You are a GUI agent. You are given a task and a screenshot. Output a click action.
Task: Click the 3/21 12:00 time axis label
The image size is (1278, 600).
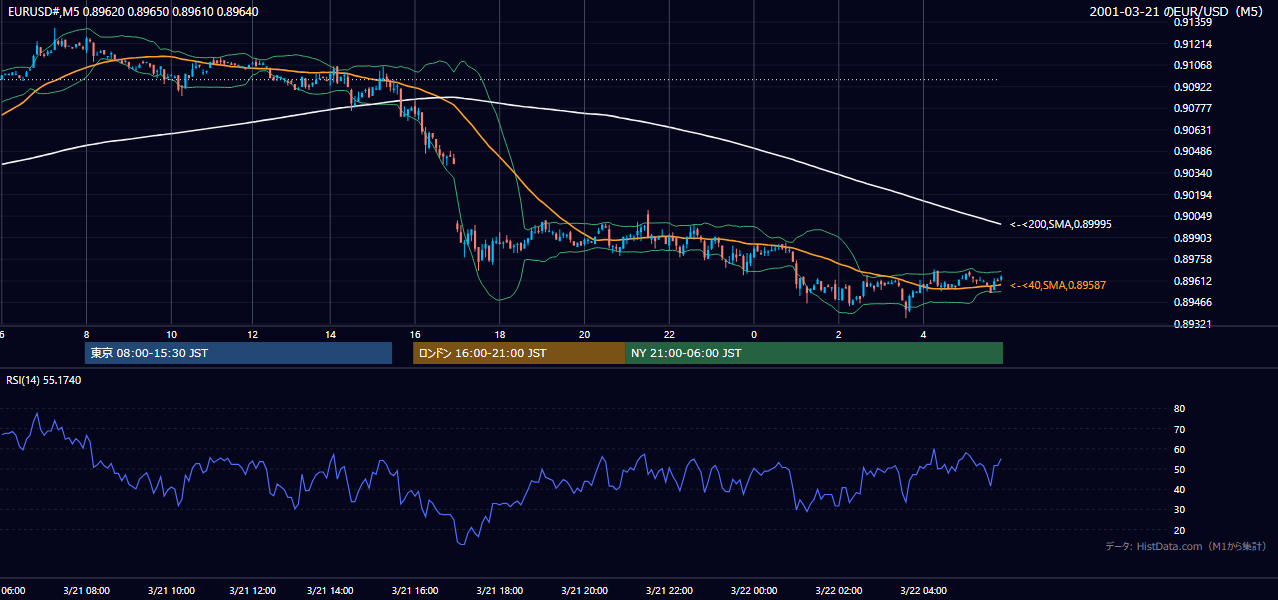coord(252,591)
